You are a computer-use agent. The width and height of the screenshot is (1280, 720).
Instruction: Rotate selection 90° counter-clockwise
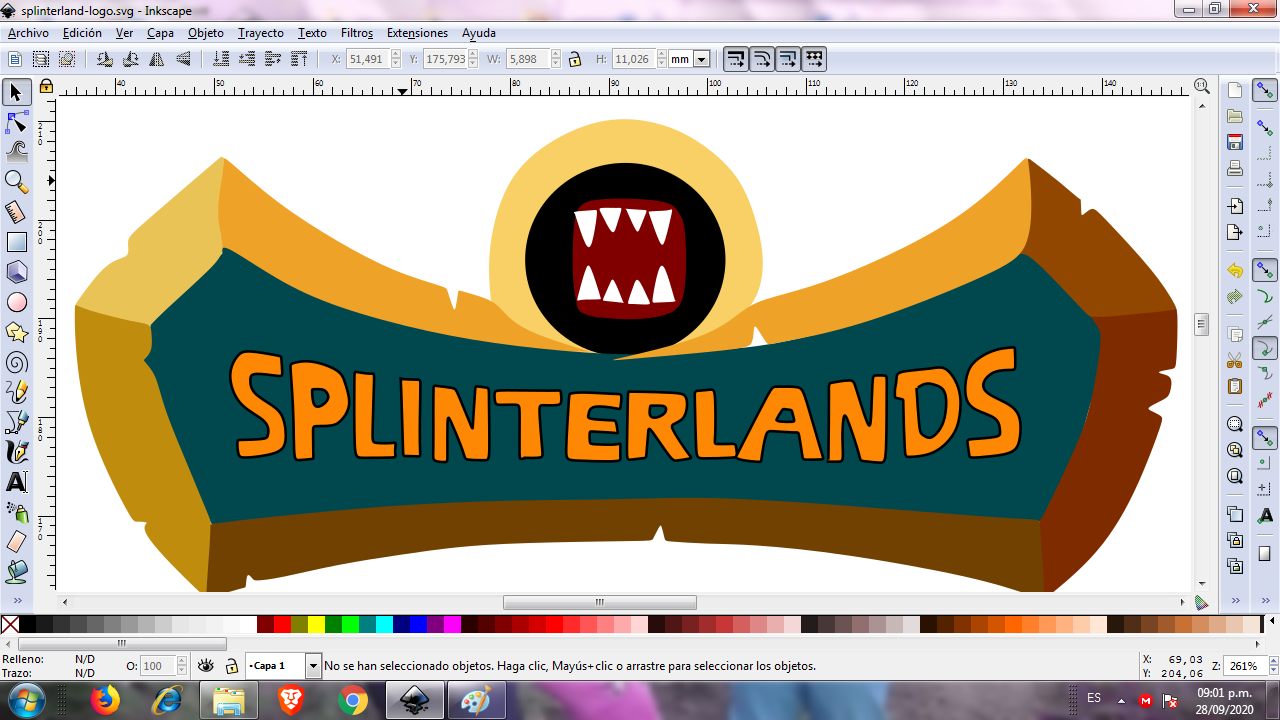coord(105,59)
